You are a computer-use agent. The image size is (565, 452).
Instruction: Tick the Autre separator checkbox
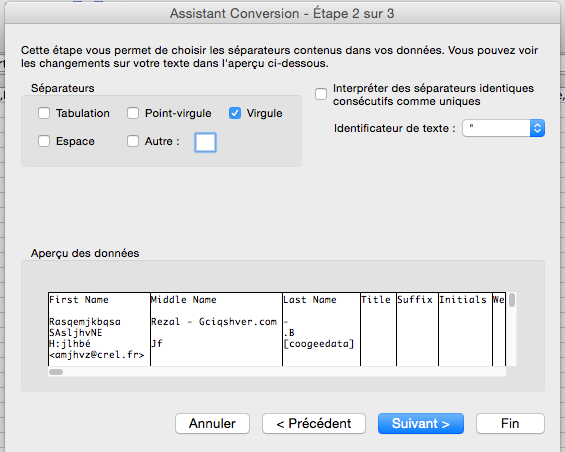[133, 141]
